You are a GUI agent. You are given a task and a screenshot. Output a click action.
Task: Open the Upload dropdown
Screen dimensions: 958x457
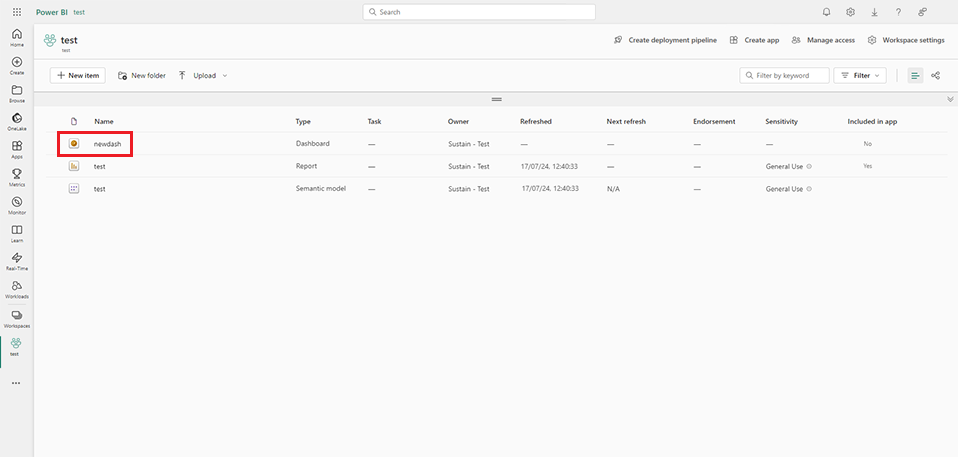click(203, 75)
